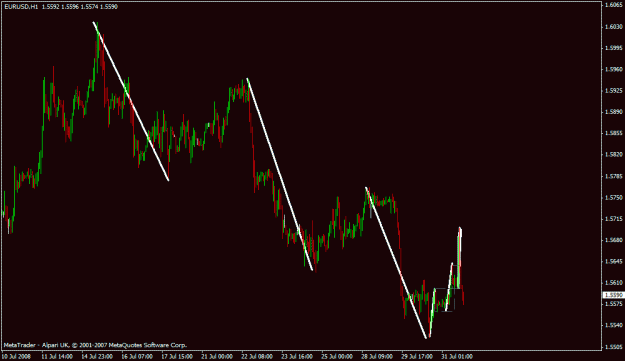Click the 22 Jul 08:00 time label
Viewport: 625px width, 361px height.
click(x=257, y=356)
